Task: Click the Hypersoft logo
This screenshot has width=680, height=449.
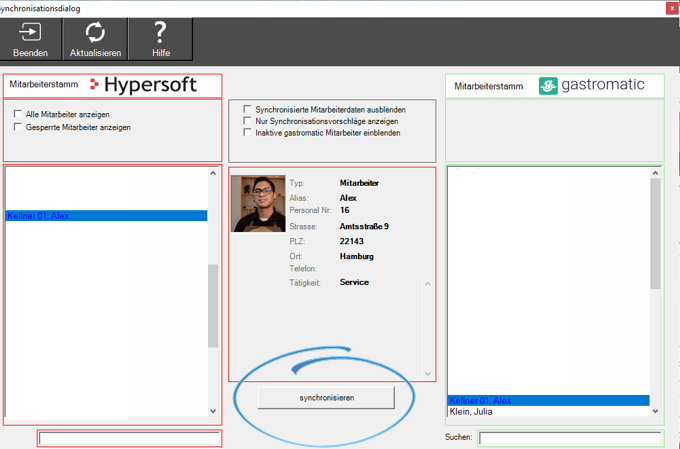Action: pyautogui.click(x=144, y=85)
